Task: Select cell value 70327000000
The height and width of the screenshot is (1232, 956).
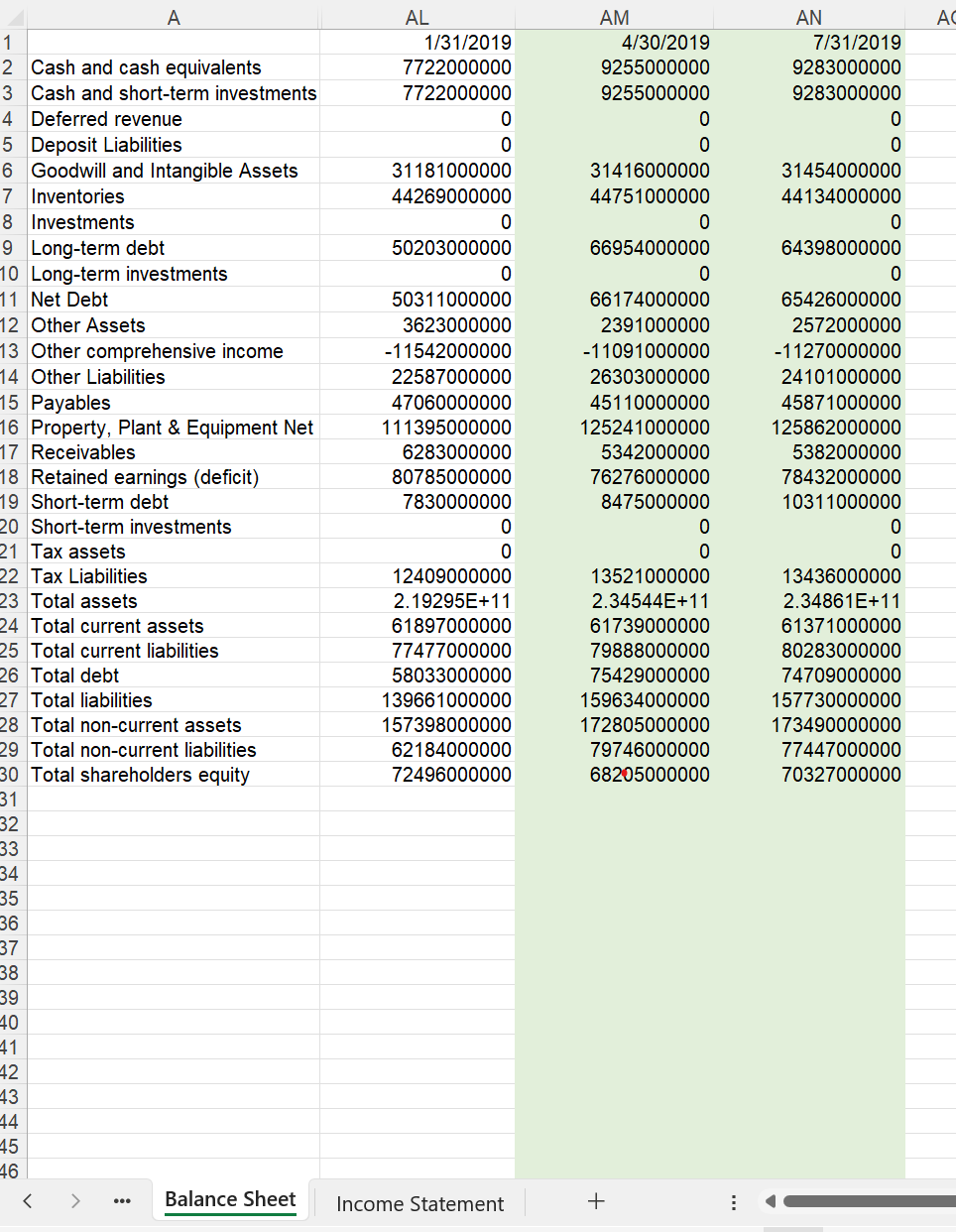Action: pyautogui.click(x=809, y=775)
